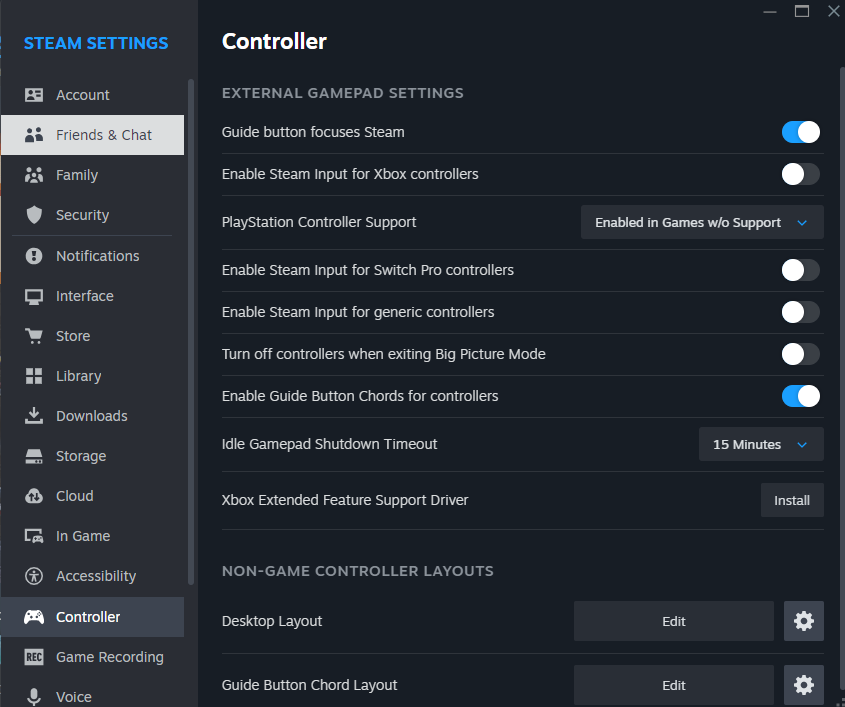Click the Controller gamepad icon
The width and height of the screenshot is (845, 707).
[34, 617]
